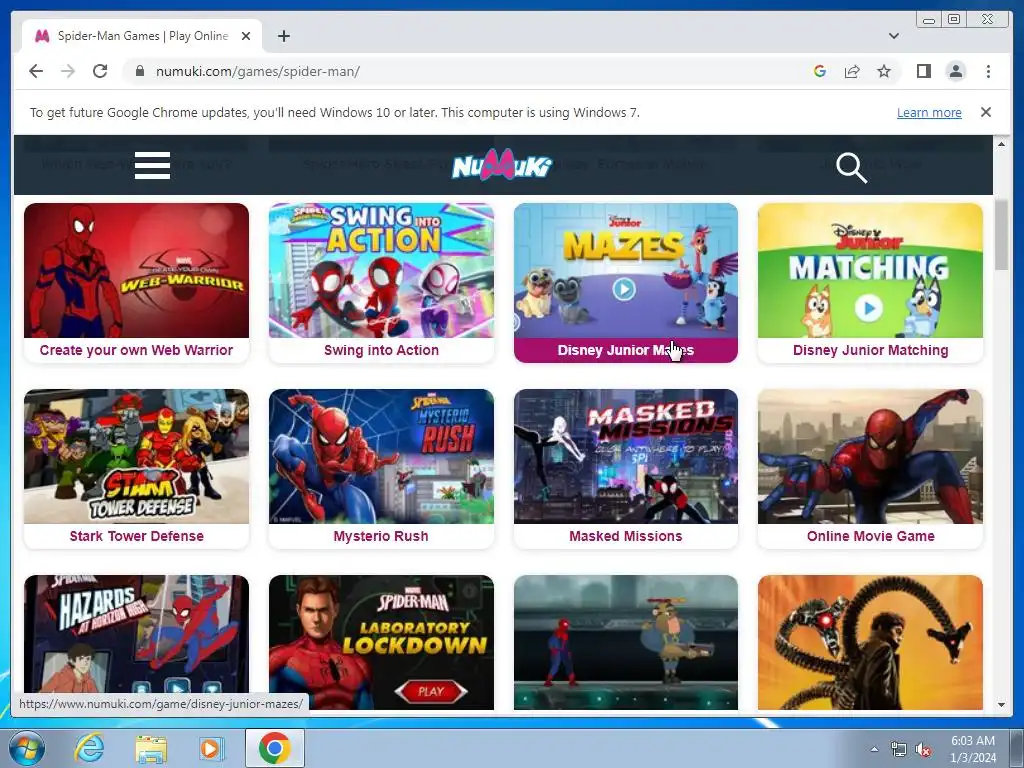Open Online Movie Game title link

871,536
